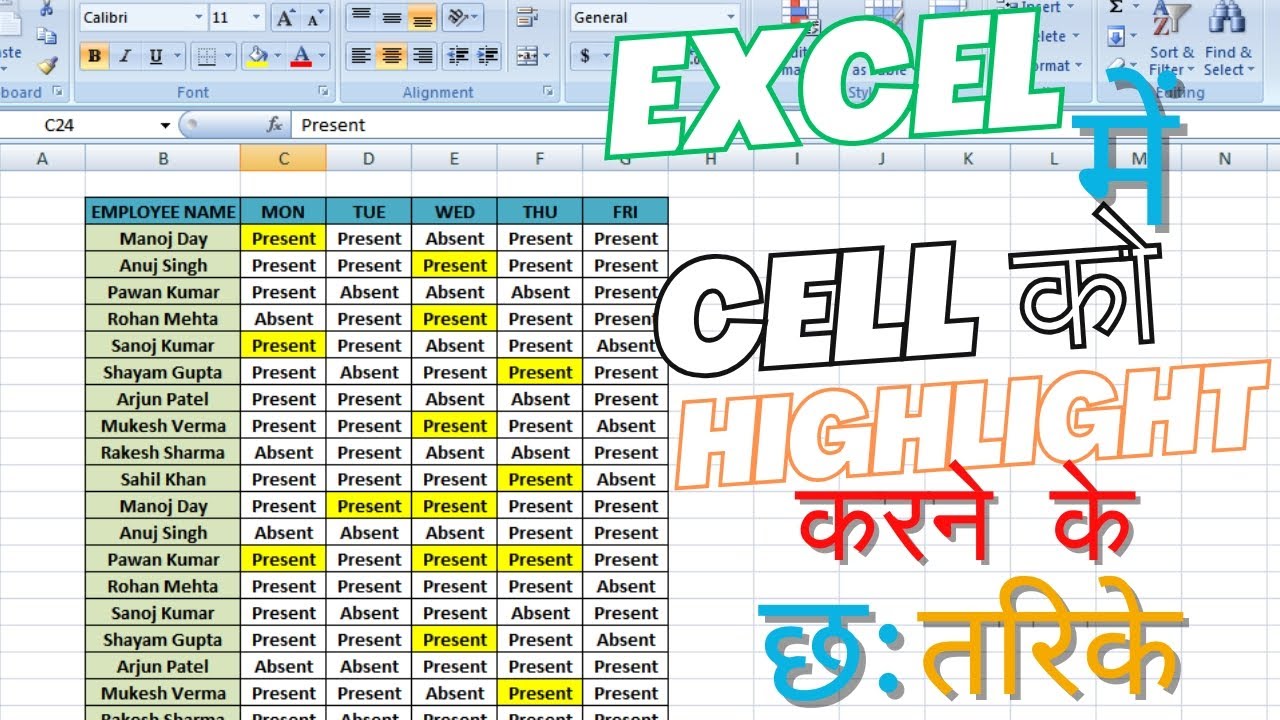Viewport: 1280px width, 720px height.
Task: Toggle Underline formatting
Action: pos(155,56)
